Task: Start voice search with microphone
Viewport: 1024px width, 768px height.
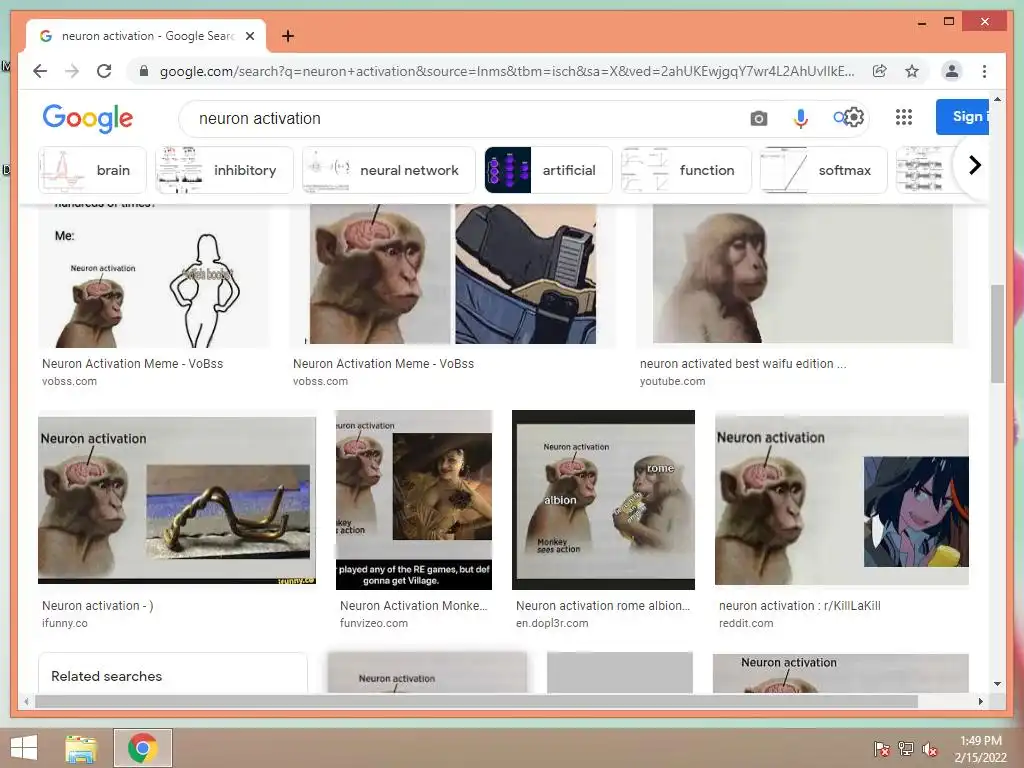Action: pyautogui.click(x=800, y=118)
